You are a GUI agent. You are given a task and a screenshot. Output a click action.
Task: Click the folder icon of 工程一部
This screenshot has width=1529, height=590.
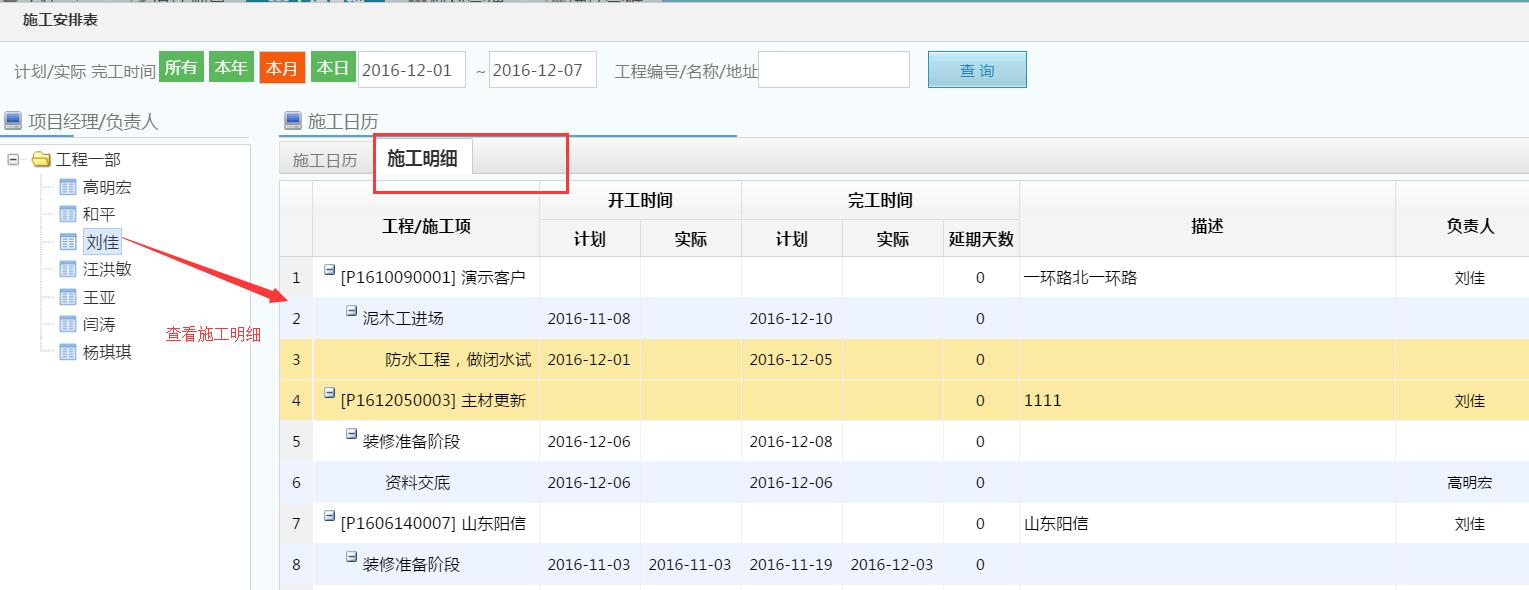click(39, 158)
